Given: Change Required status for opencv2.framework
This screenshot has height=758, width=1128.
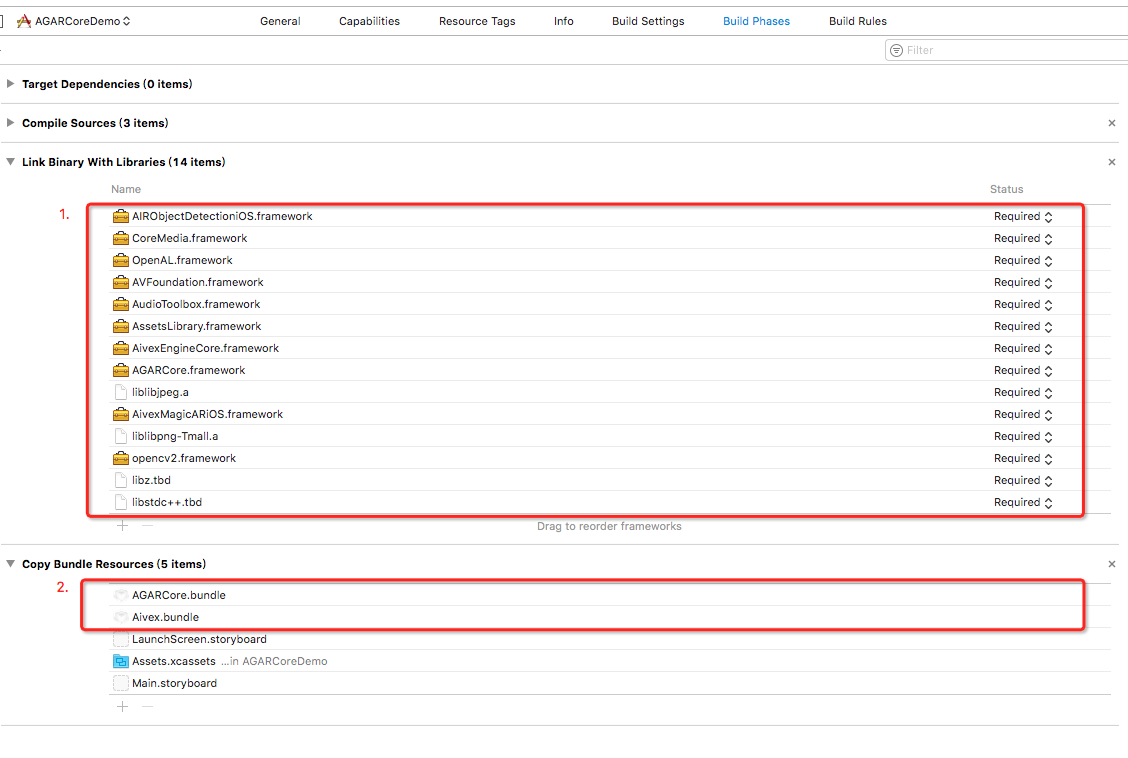Looking at the screenshot, I should pyautogui.click(x=1023, y=458).
